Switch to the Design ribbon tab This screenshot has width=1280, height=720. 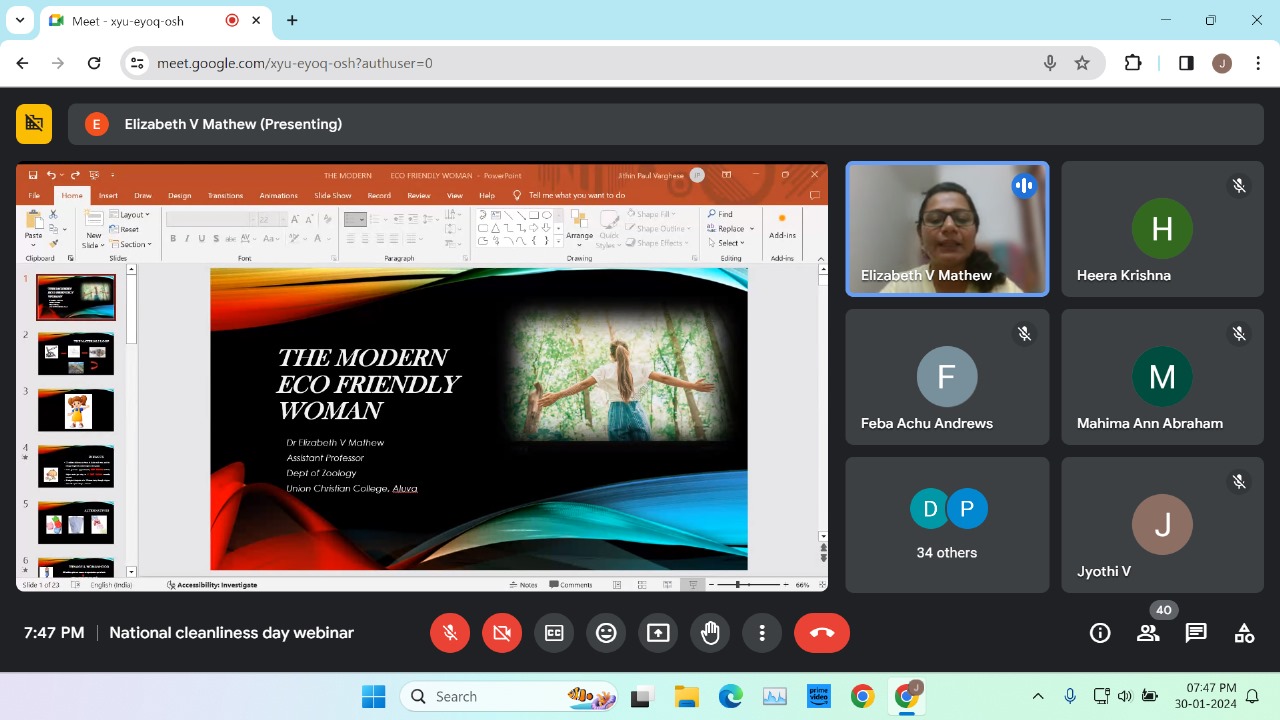point(179,196)
